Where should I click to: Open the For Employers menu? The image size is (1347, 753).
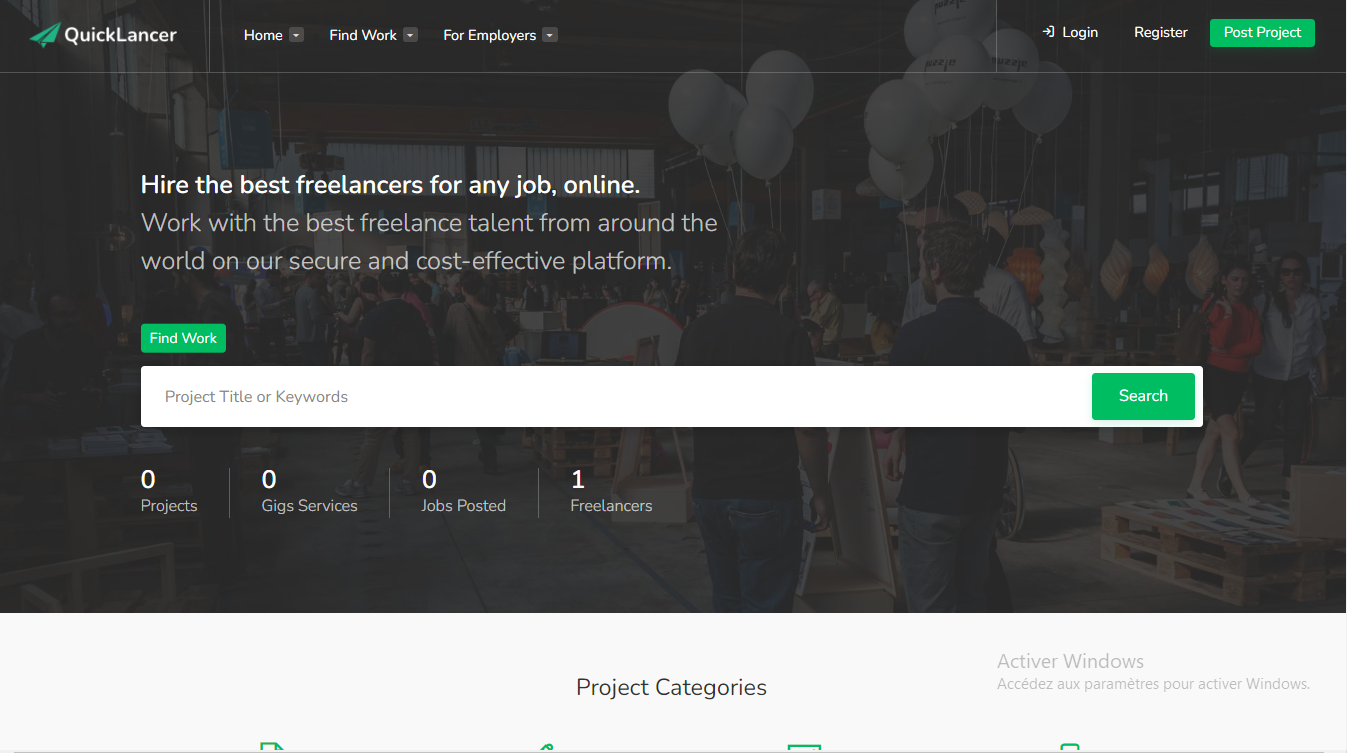click(x=489, y=35)
